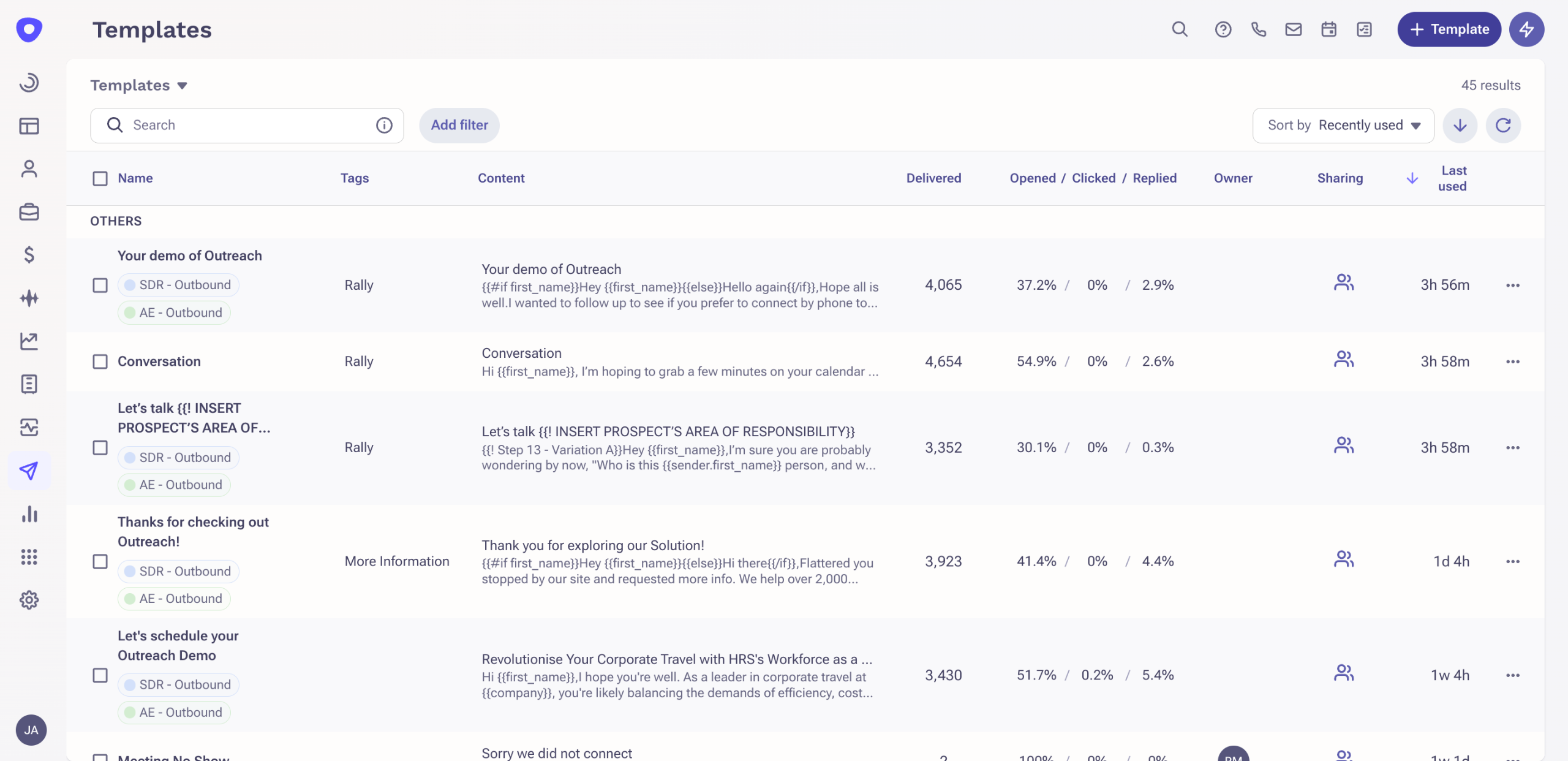Select all templates with header checkbox

click(100, 178)
